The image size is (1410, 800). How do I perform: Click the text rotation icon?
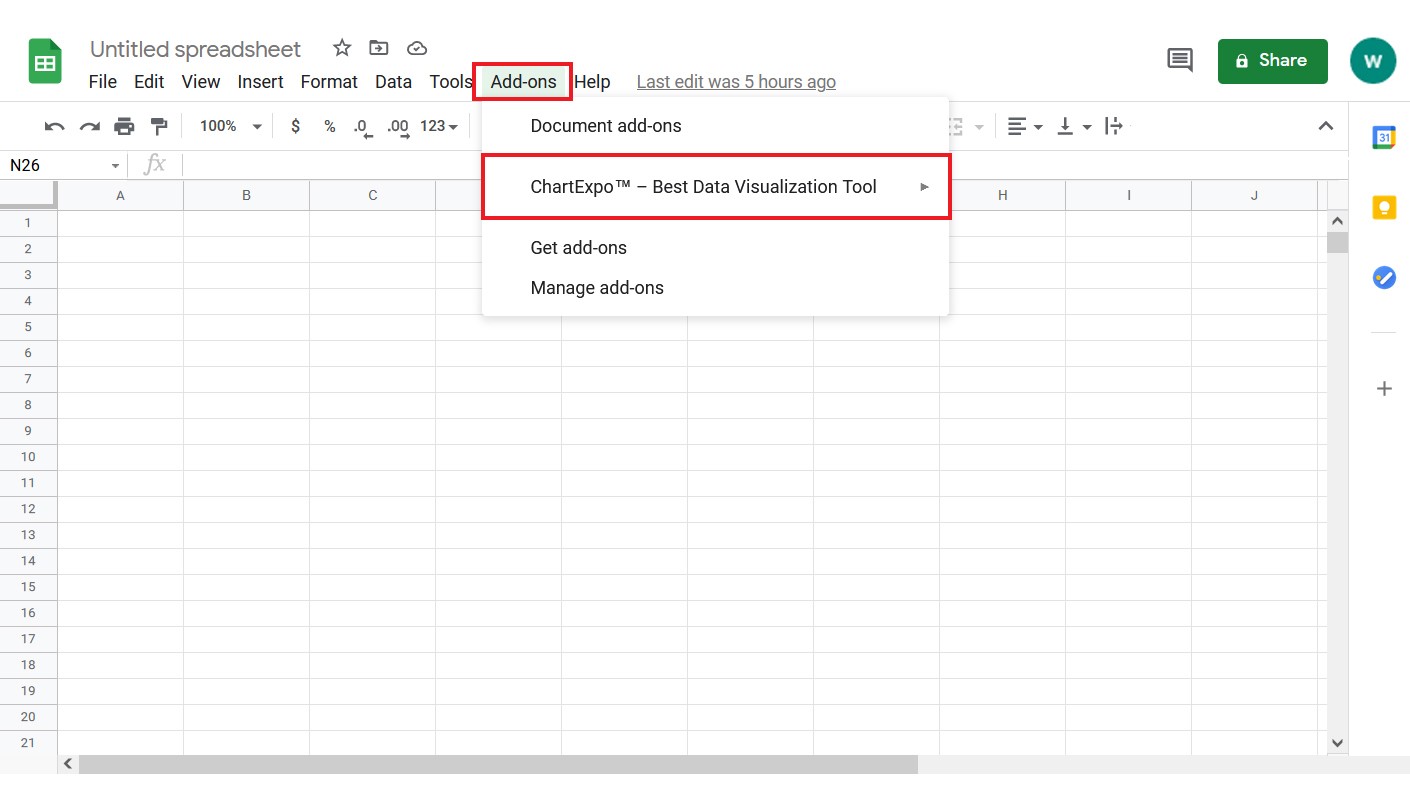(x=1114, y=126)
